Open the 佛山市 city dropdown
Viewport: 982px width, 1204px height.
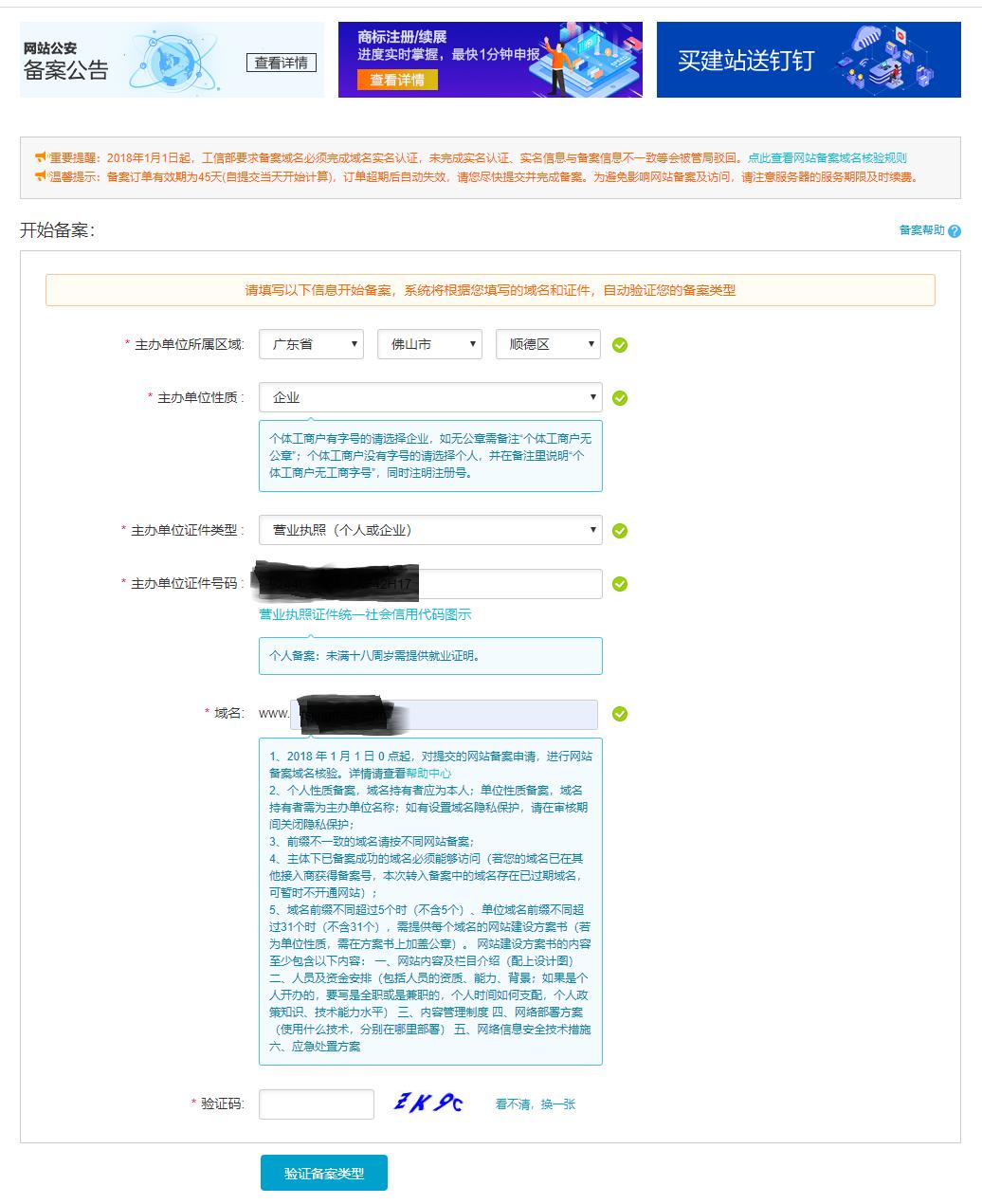point(429,344)
